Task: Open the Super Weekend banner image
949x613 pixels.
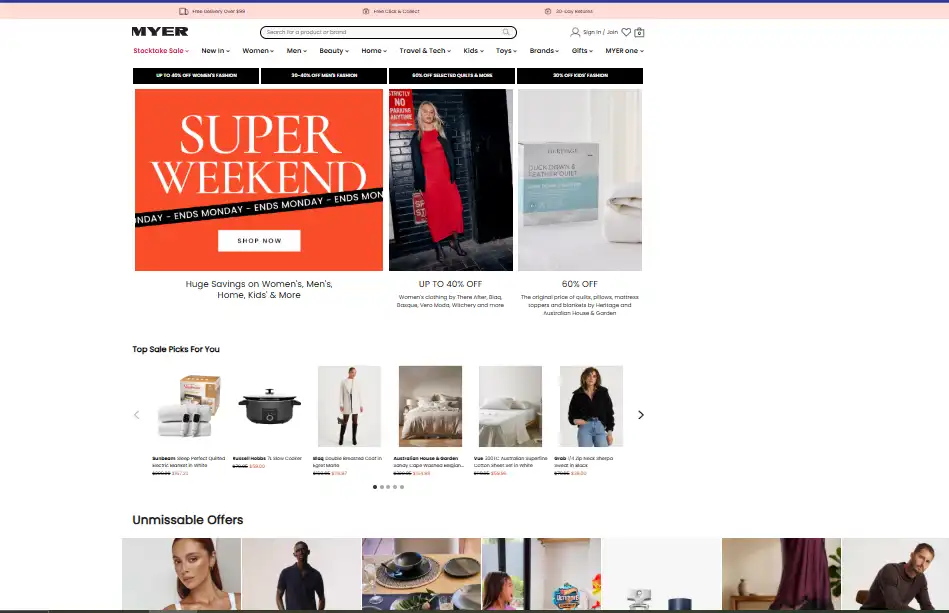Action: 259,180
